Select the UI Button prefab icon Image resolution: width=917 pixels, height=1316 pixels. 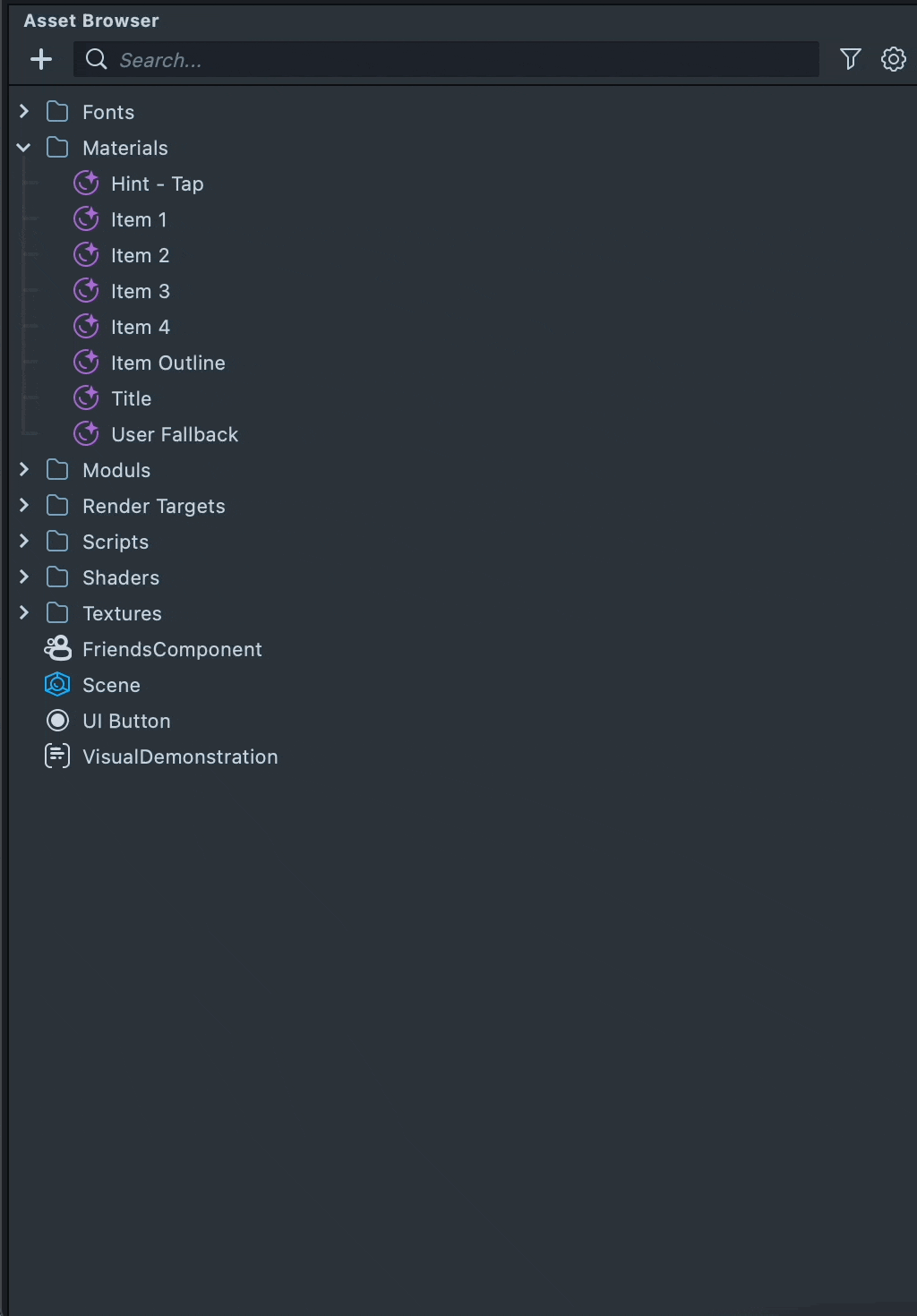(x=57, y=721)
